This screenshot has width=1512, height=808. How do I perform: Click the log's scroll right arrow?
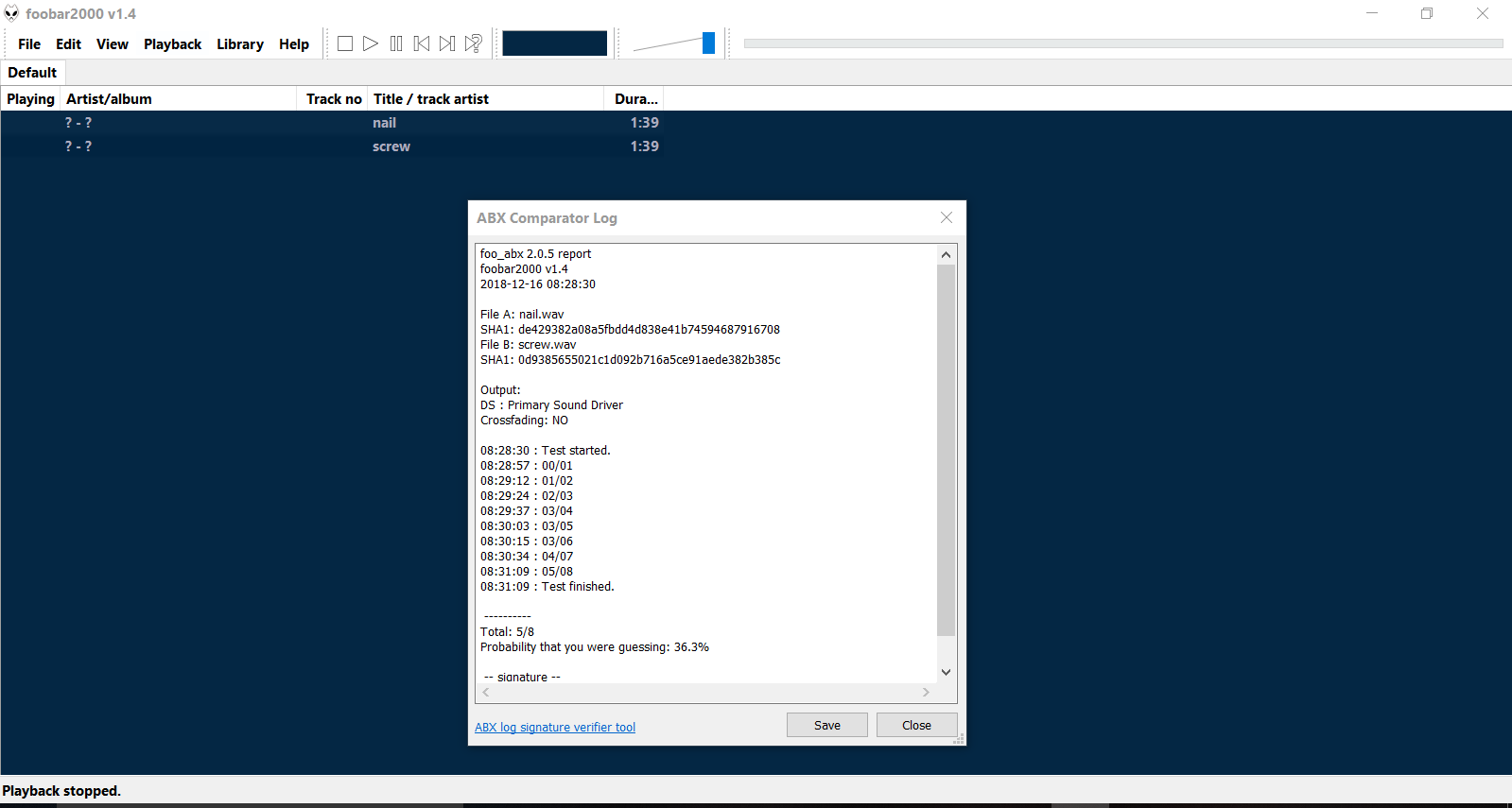pos(926,693)
